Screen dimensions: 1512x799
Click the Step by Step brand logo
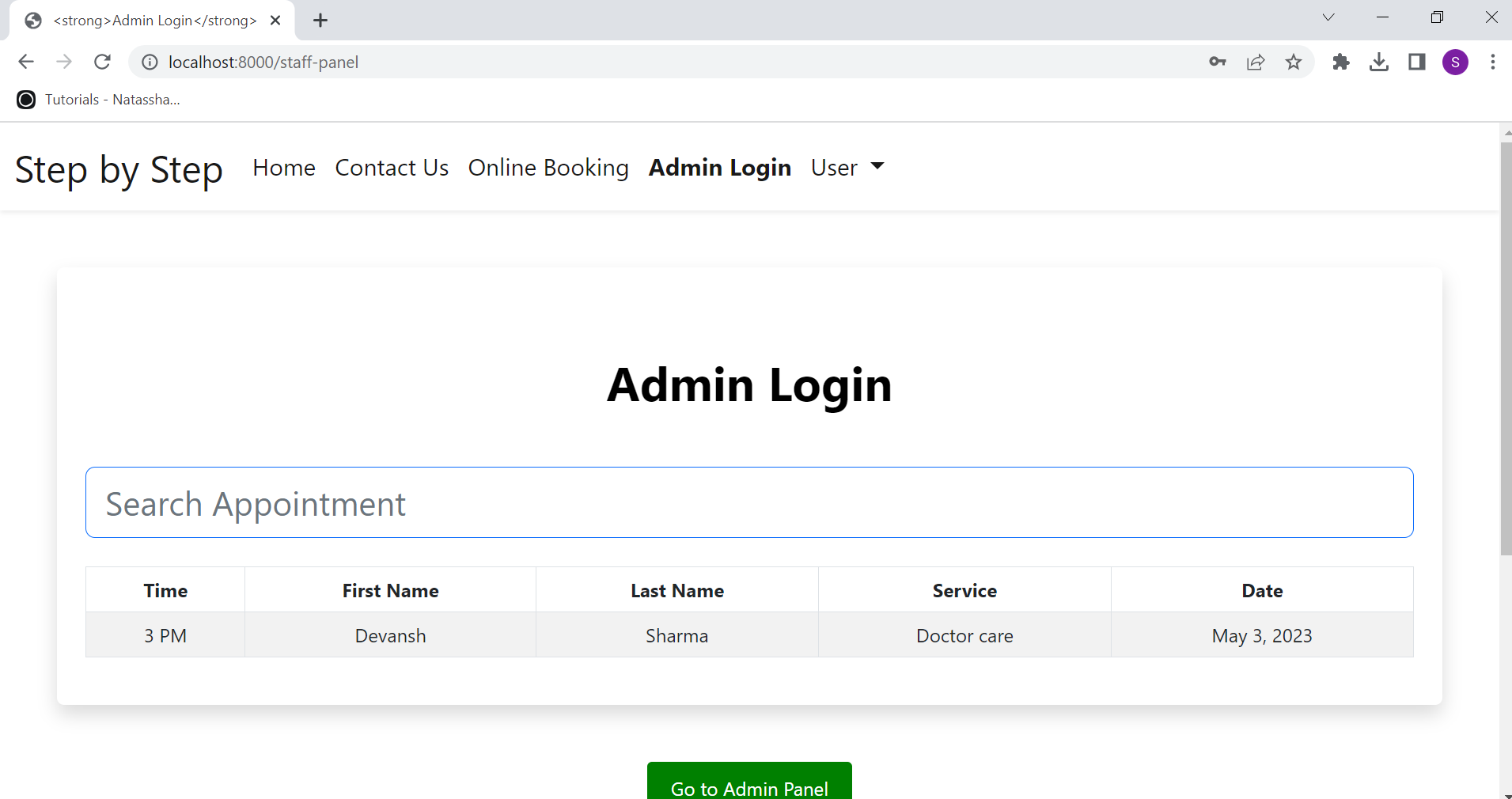click(119, 169)
